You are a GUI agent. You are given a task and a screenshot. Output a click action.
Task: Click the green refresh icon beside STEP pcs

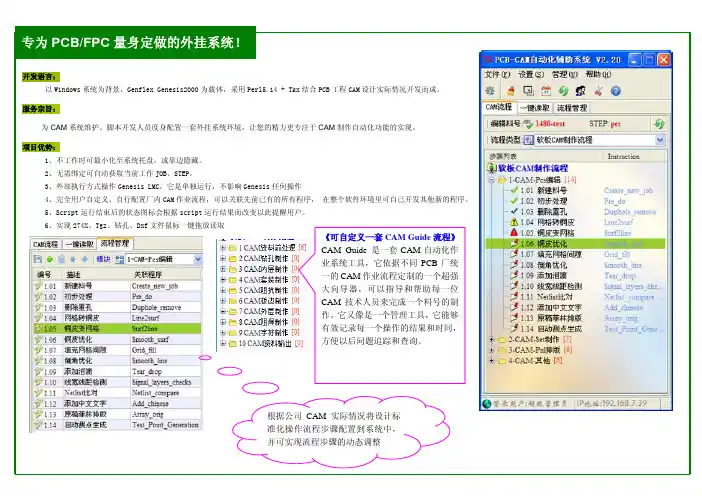tap(661, 124)
